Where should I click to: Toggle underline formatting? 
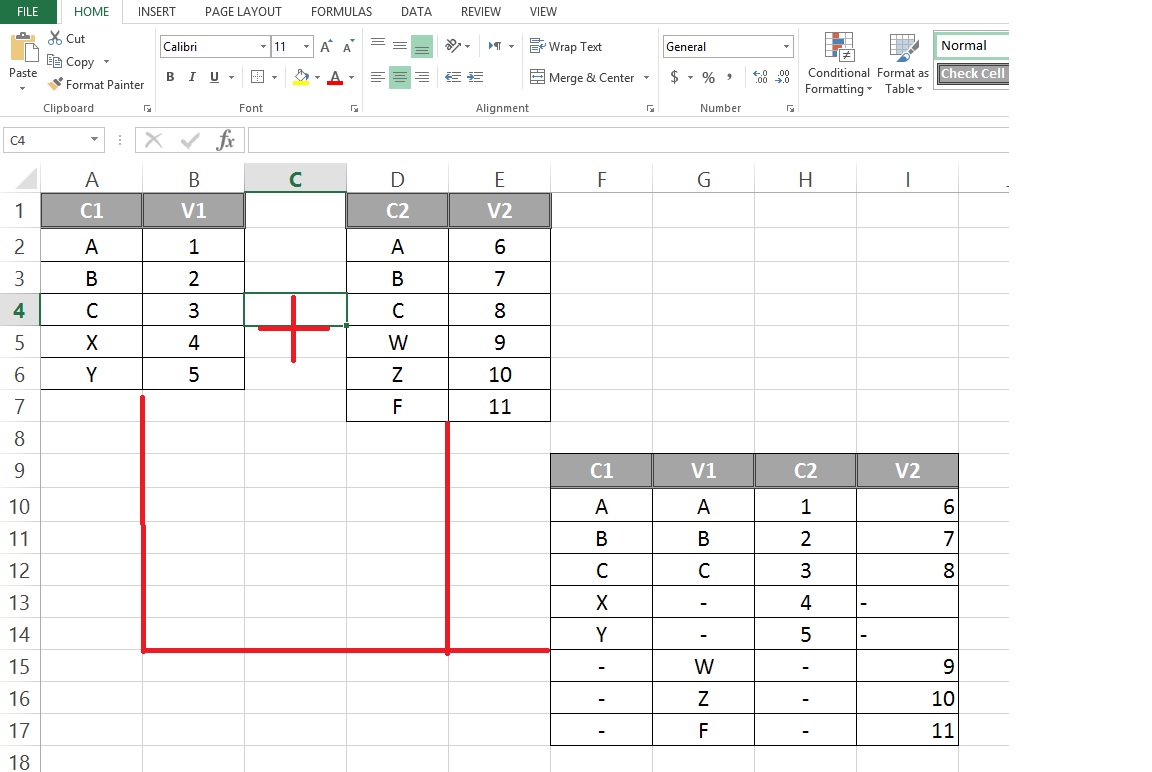pyautogui.click(x=213, y=77)
